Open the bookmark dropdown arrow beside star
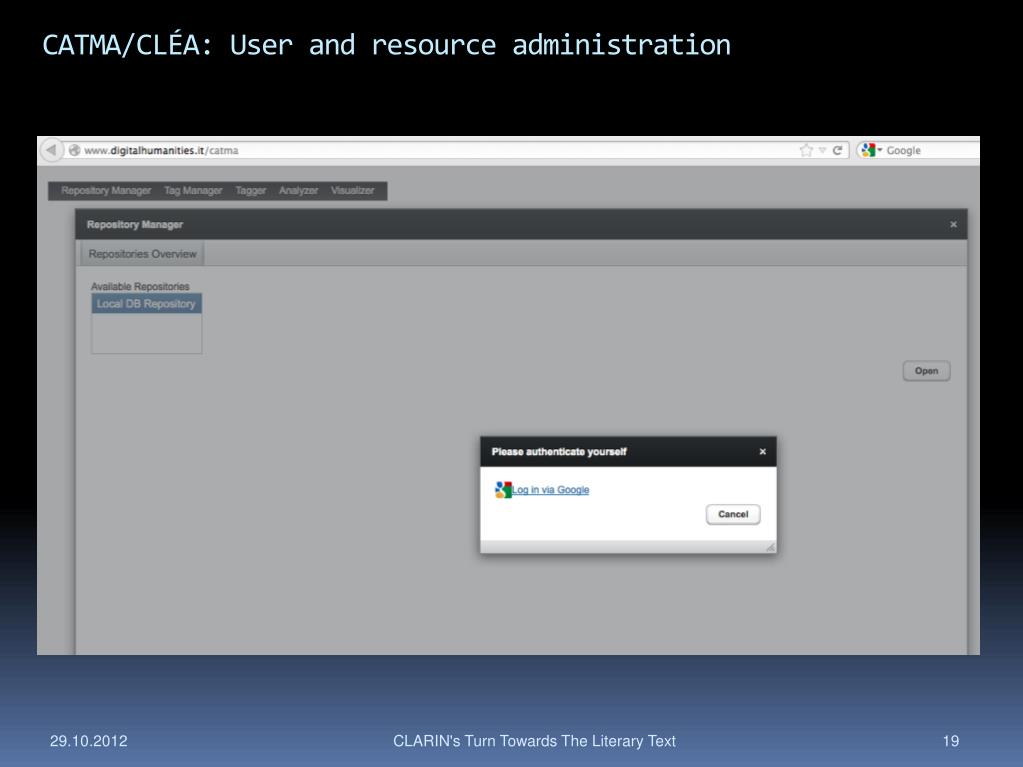This screenshot has height=767, width=1023. click(822, 150)
